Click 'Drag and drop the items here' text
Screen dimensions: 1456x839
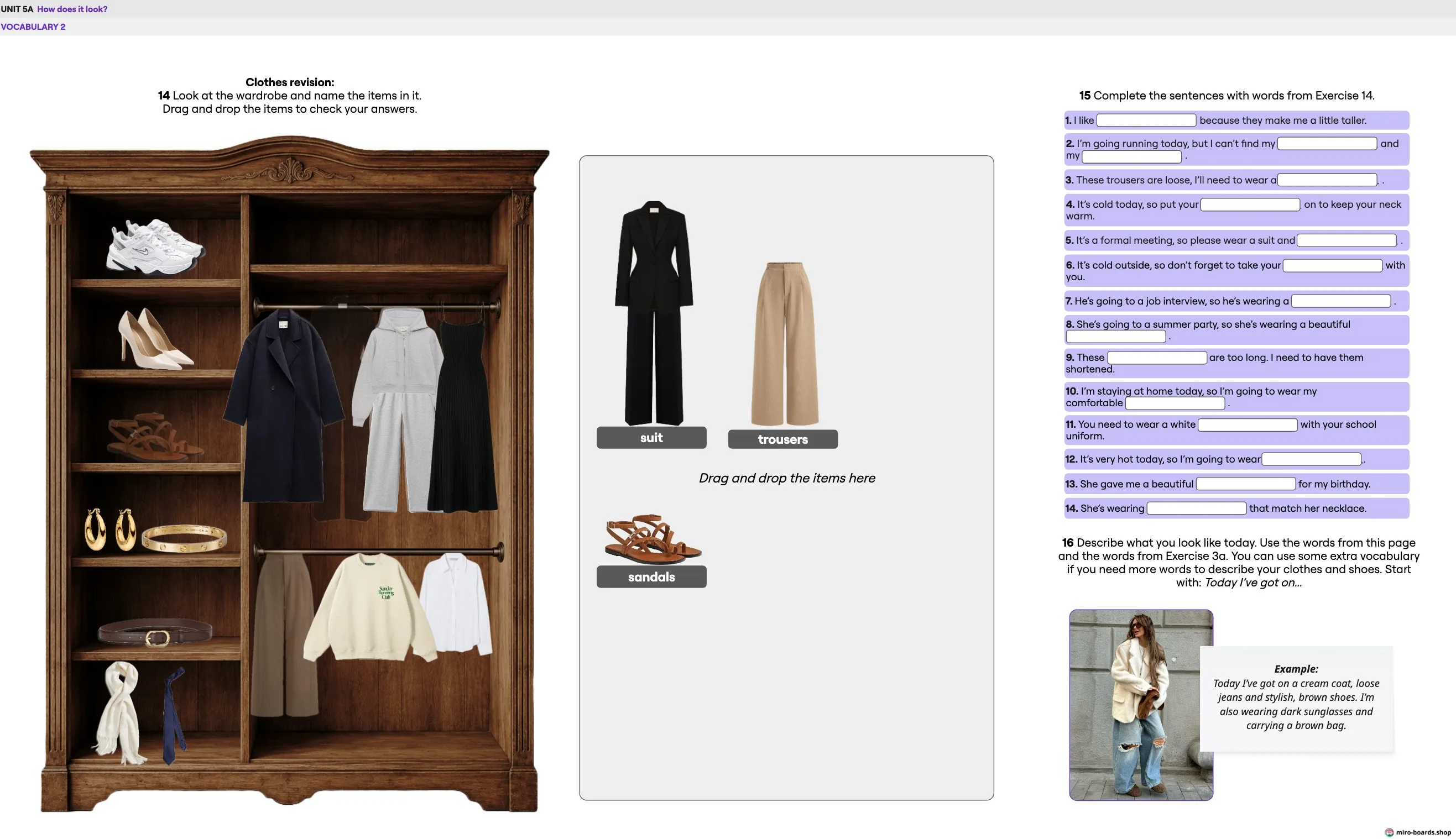click(x=787, y=478)
